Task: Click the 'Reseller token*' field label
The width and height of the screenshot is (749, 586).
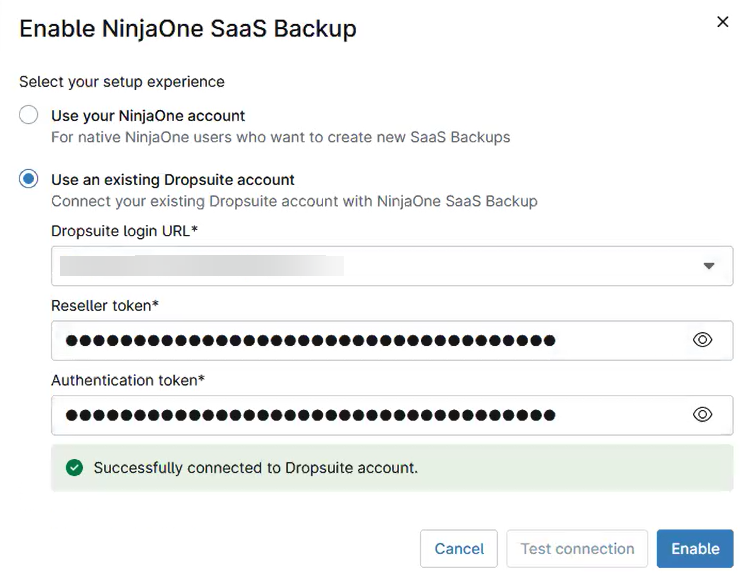Action: coord(105,305)
